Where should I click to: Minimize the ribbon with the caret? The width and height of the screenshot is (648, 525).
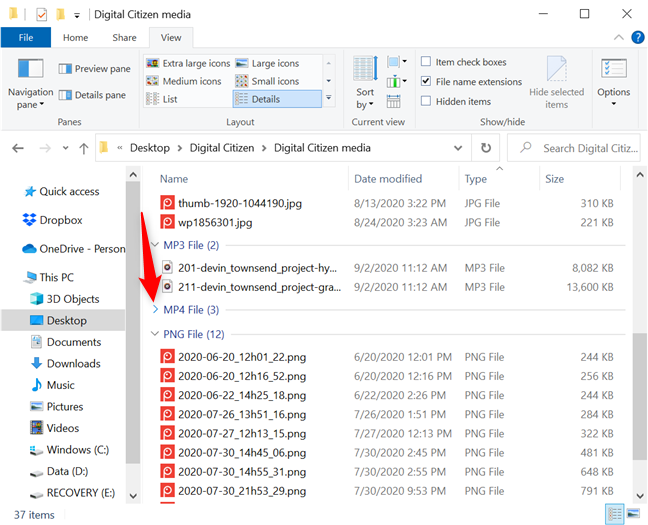(619, 38)
